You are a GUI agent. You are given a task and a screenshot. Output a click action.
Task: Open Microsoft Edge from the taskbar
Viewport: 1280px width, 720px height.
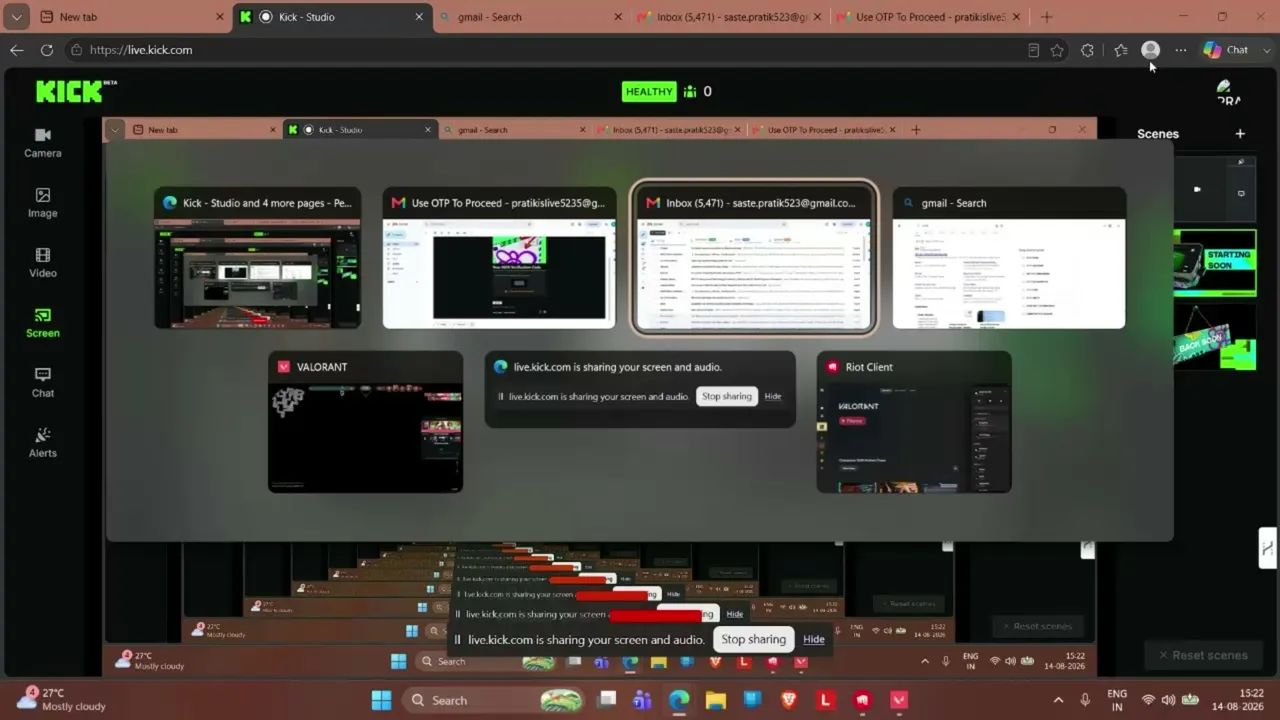[679, 700]
